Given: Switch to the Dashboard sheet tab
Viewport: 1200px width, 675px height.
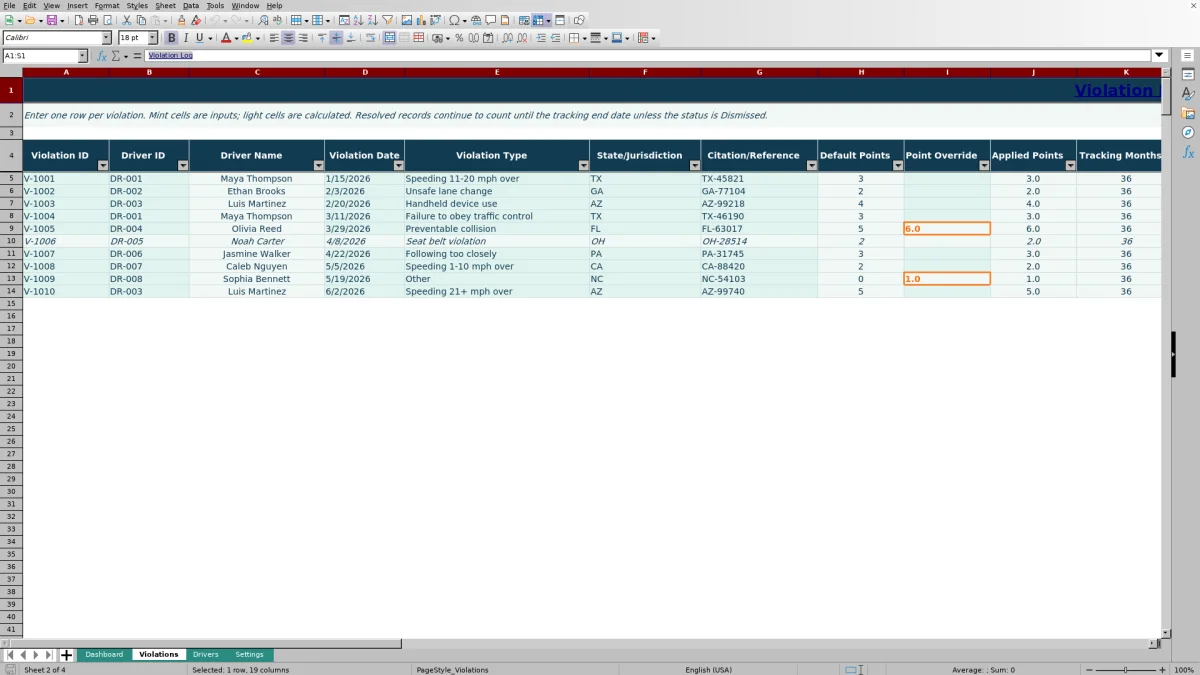Looking at the screenshot, I should [x=104, y=655].
